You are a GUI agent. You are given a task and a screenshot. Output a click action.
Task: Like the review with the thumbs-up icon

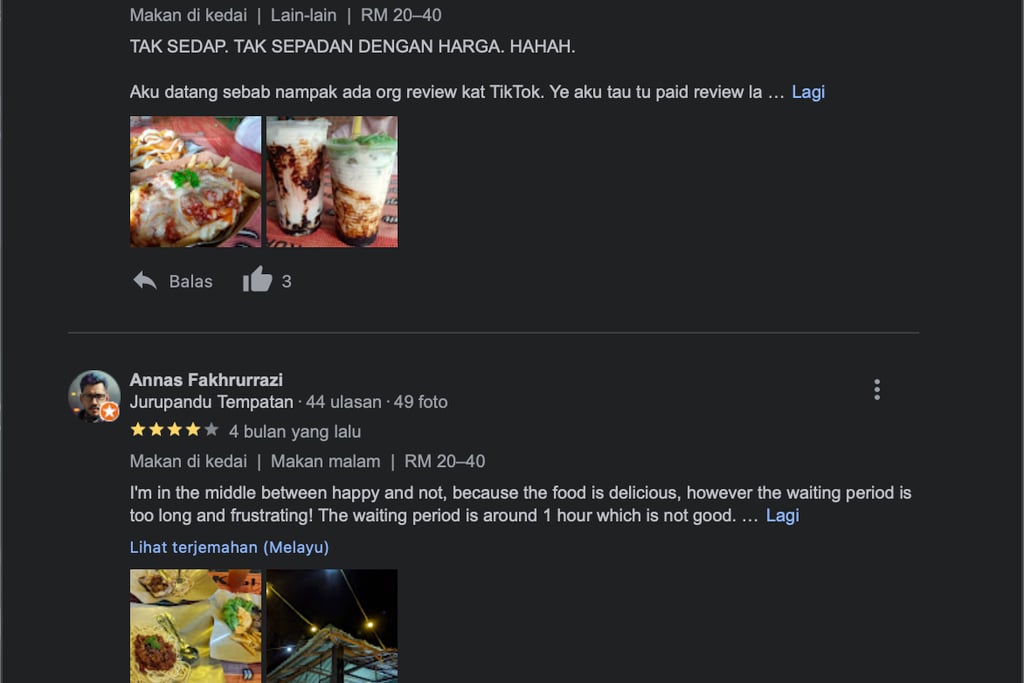point(257,279)
